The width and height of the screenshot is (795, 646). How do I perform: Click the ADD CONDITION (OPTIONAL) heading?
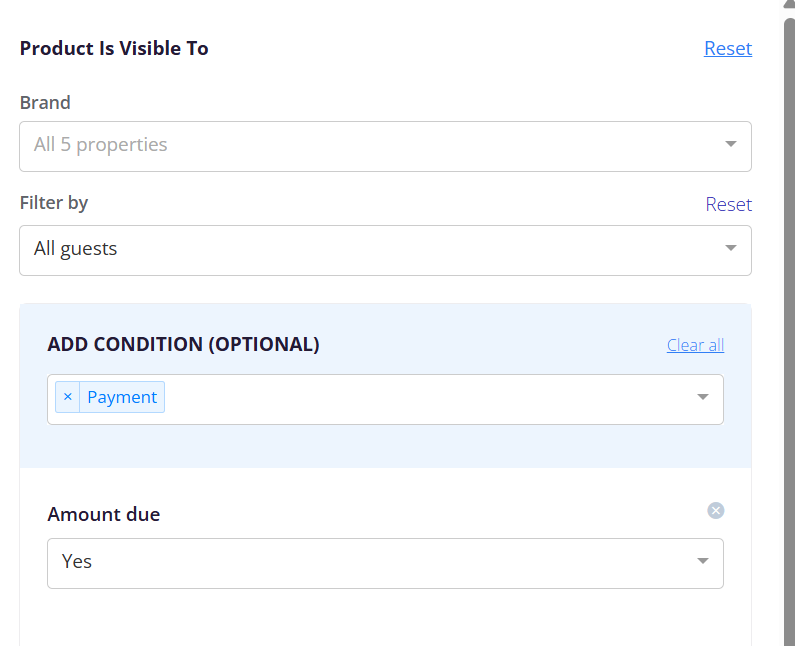pos(184,344)
